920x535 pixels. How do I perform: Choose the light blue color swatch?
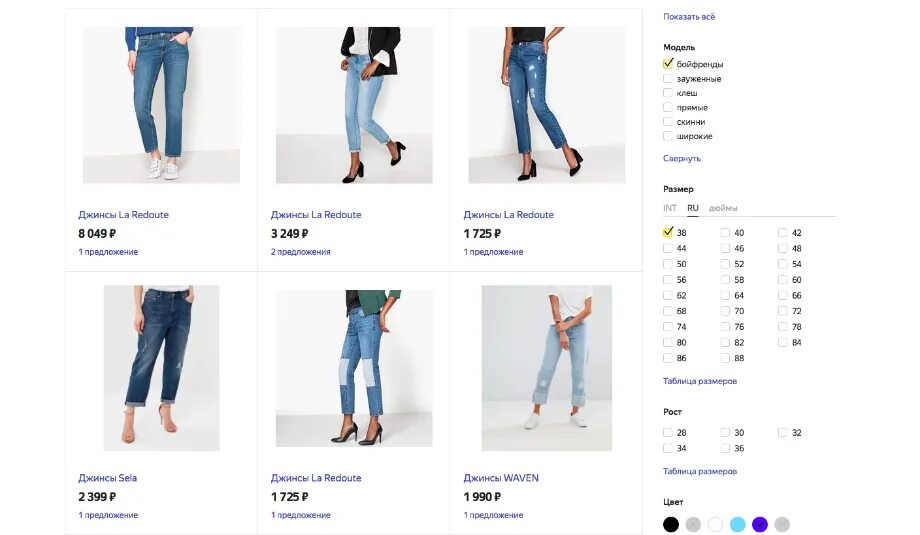tap(738, 524)
